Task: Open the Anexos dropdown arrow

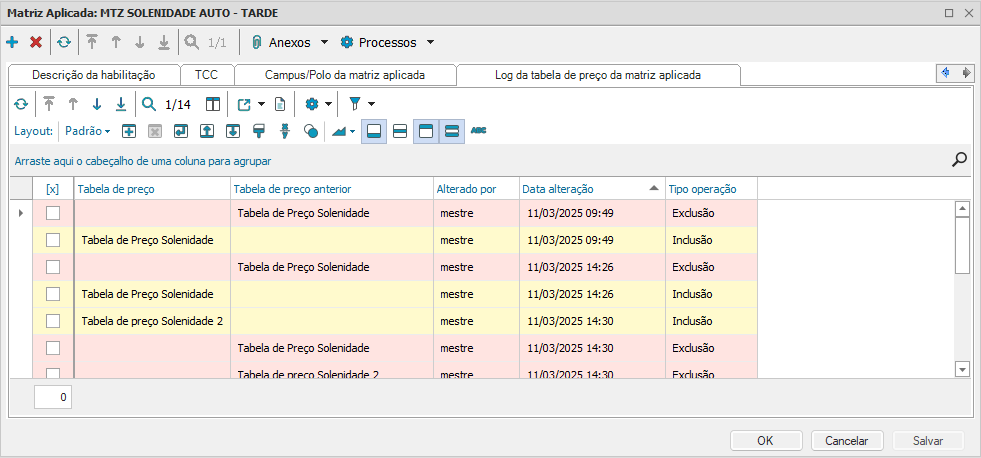Action: (324, 43)
